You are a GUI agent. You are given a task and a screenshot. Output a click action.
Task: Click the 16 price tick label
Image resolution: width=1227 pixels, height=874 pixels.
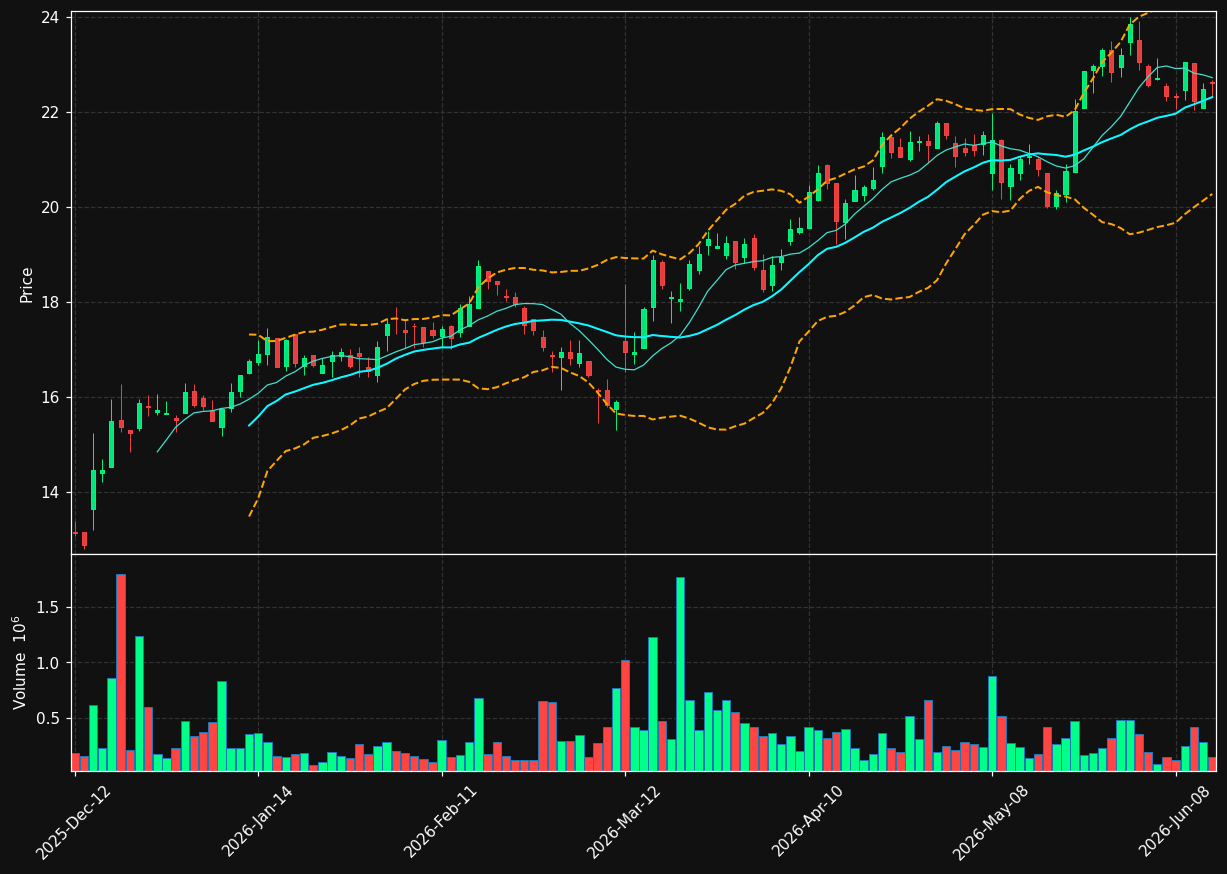(49, 397)
